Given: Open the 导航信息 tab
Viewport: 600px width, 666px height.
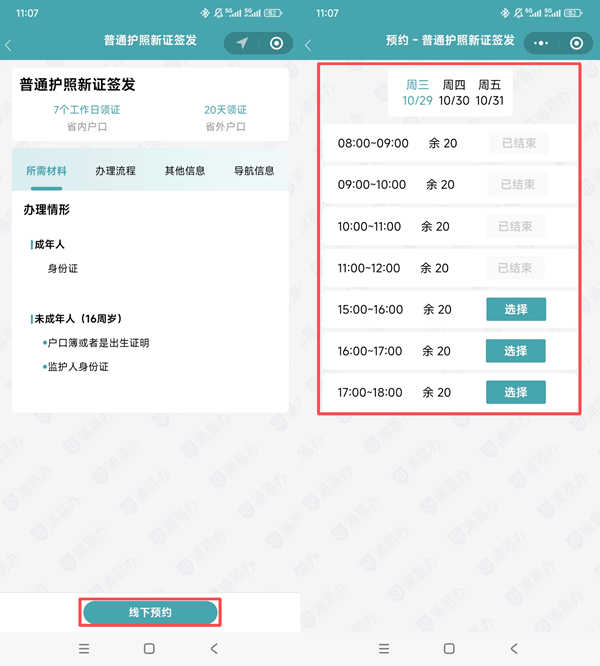Looking at the screenshot, I should tap(254, 171).
